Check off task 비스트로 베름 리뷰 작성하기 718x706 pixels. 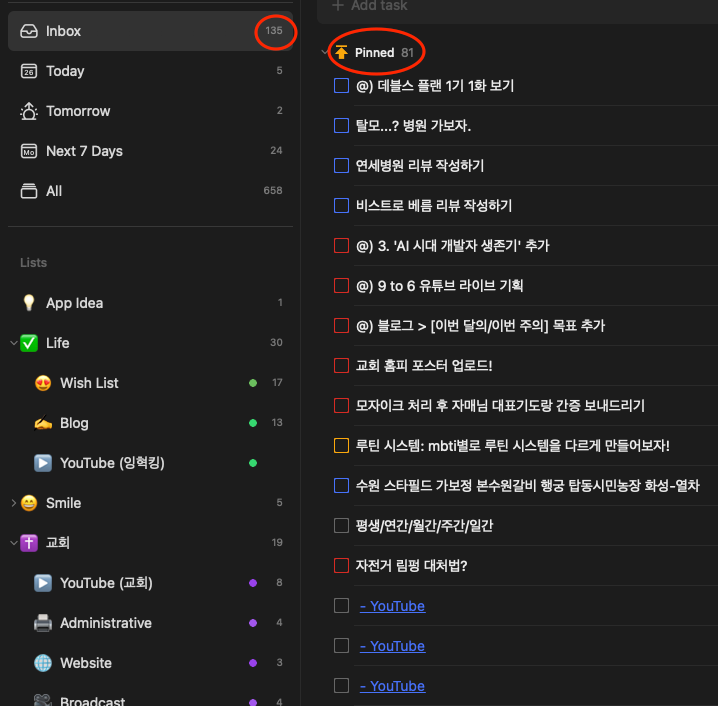(341, 206)
